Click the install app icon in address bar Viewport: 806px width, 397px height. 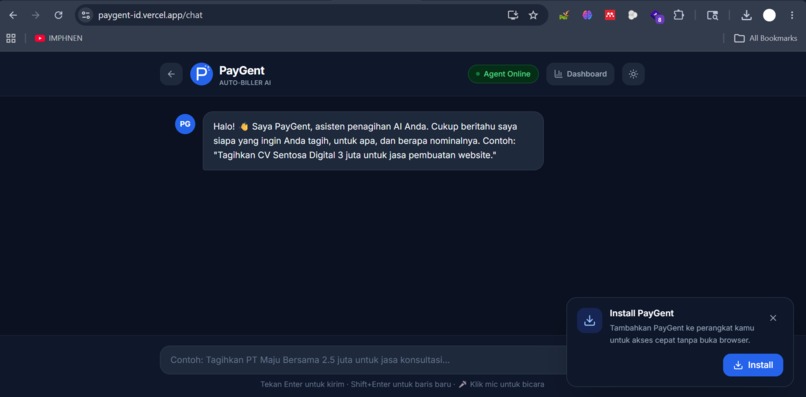point(512,15)
